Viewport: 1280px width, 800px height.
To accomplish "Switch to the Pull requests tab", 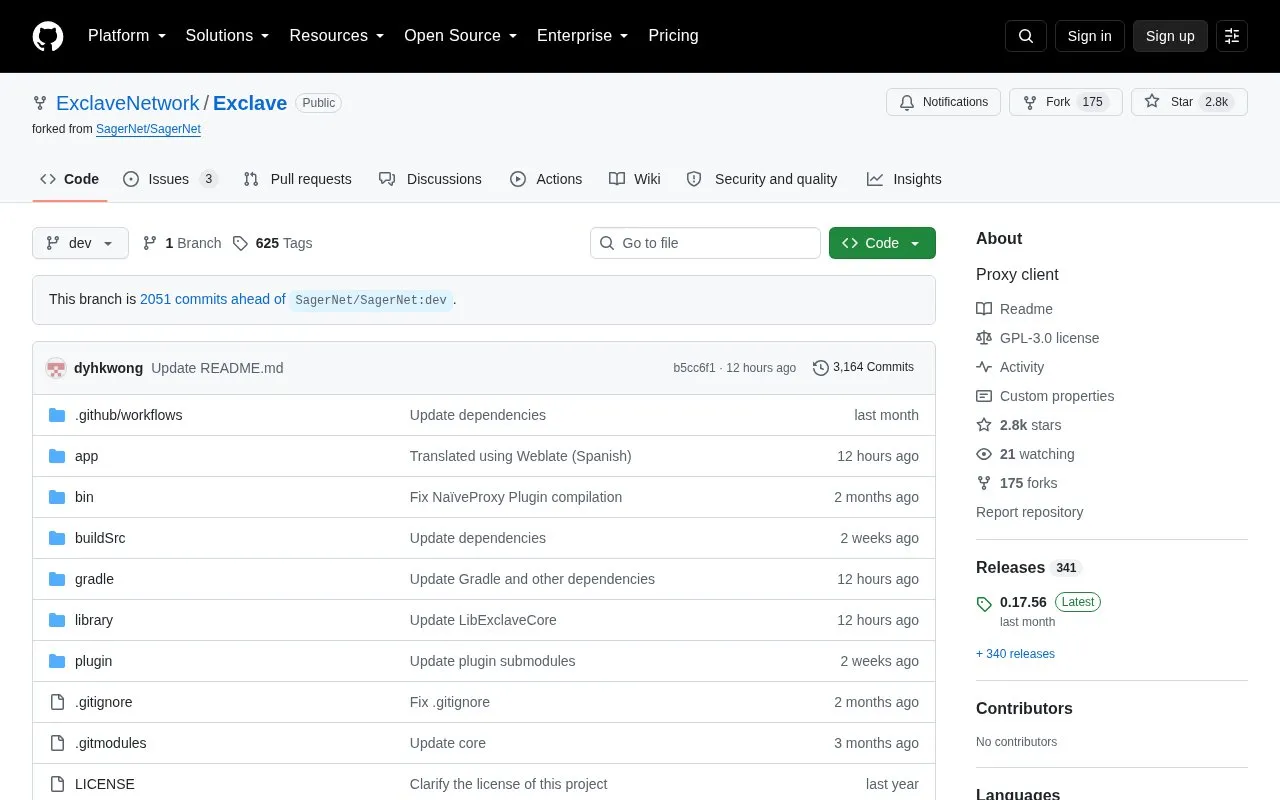I will [x=297, y=179].
